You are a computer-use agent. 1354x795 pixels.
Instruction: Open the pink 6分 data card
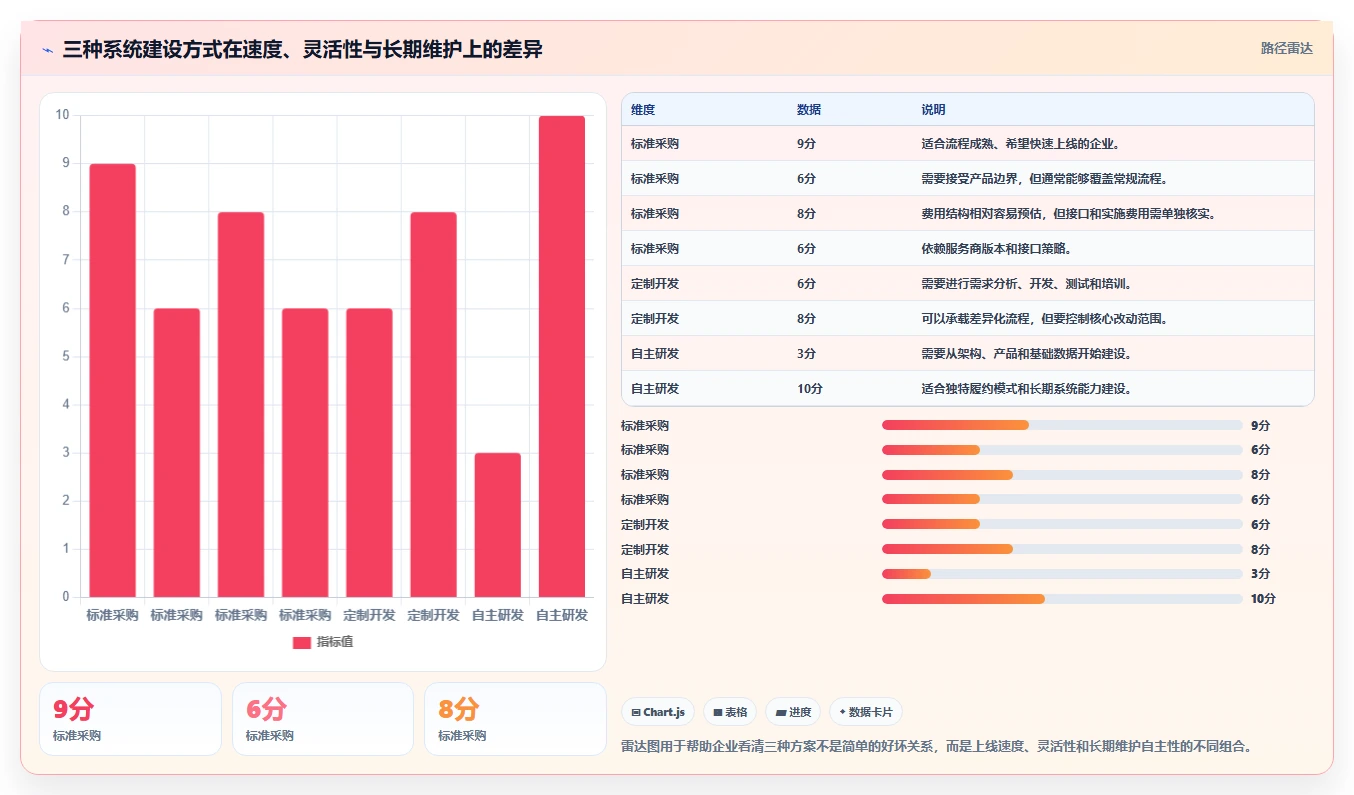tap(323, 719)
